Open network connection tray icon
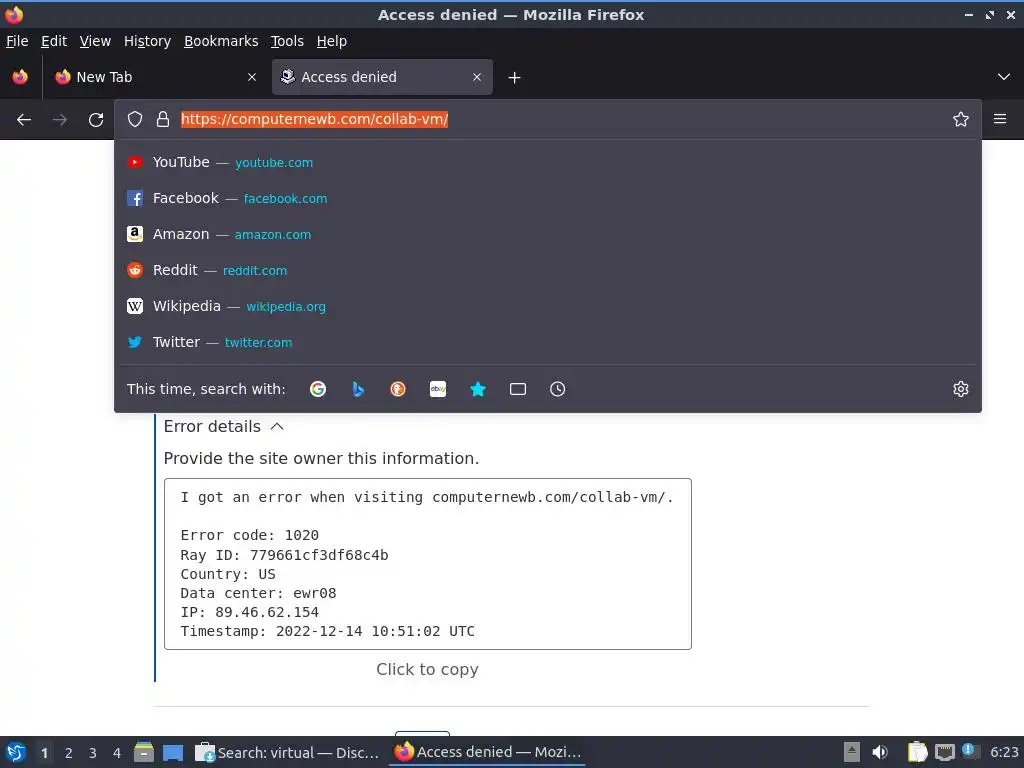 (944, 752)
